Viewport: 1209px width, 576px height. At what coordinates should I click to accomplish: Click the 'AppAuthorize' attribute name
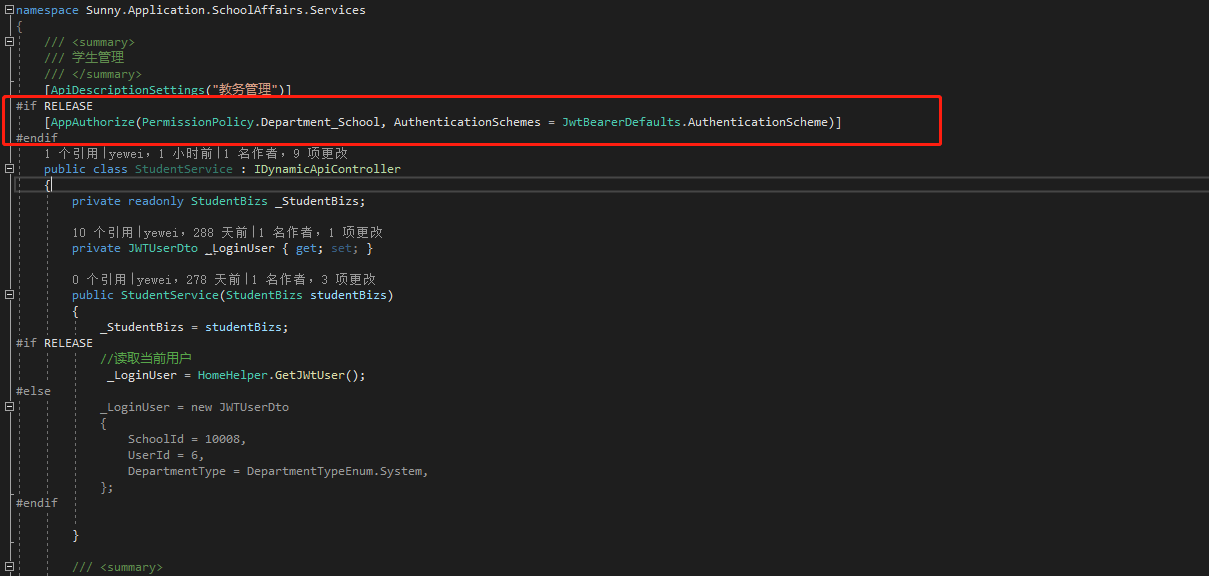(x=93, y=122)
